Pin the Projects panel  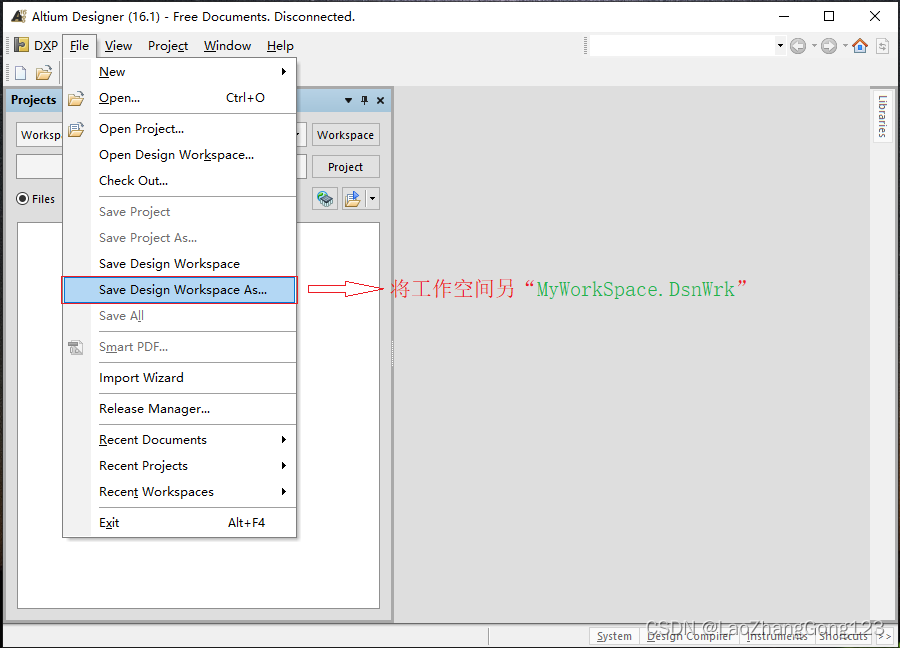[364, 100]
